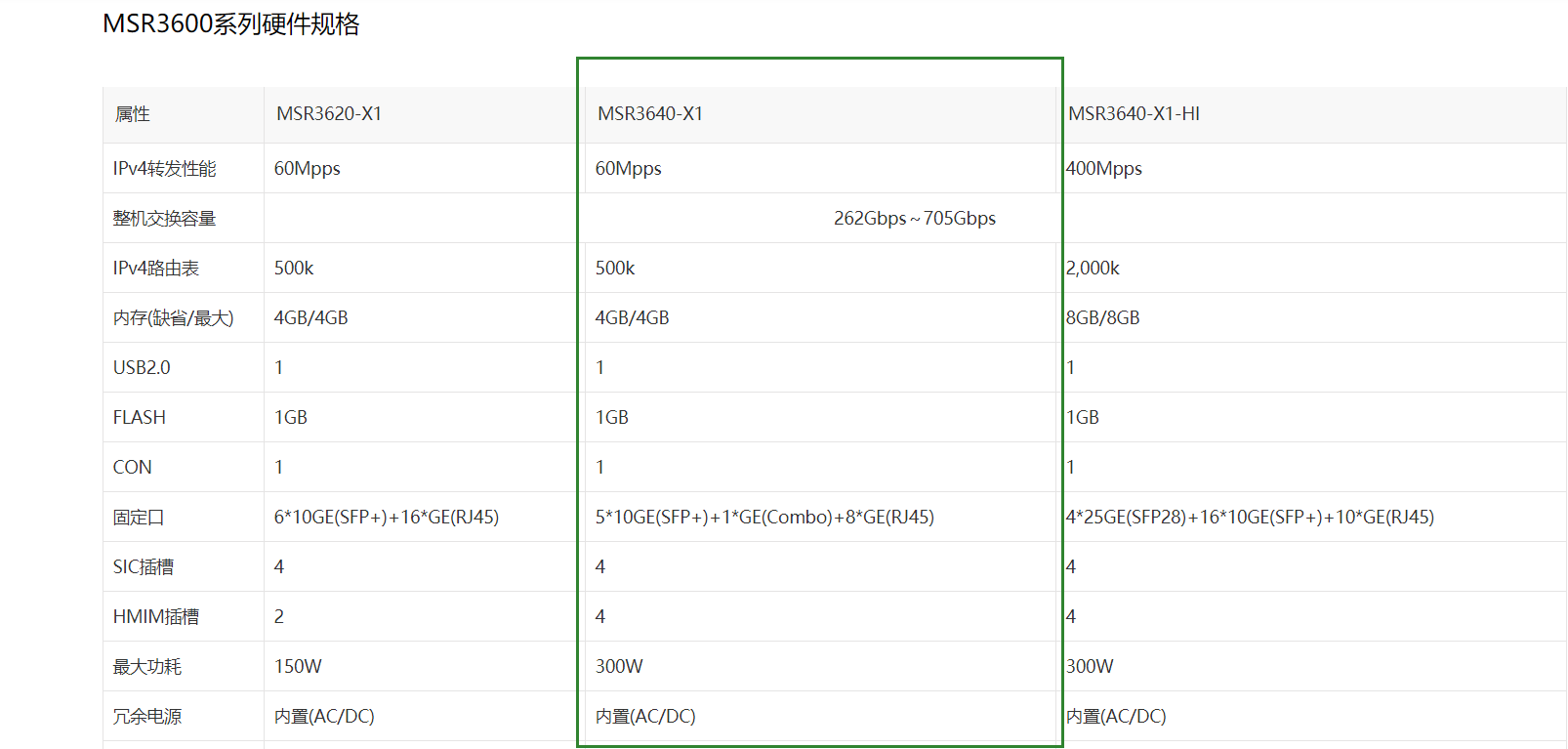Select the "300W" power value for MSR3640-X1-HI
1568x749 pixels.
tap(1090, 667)
